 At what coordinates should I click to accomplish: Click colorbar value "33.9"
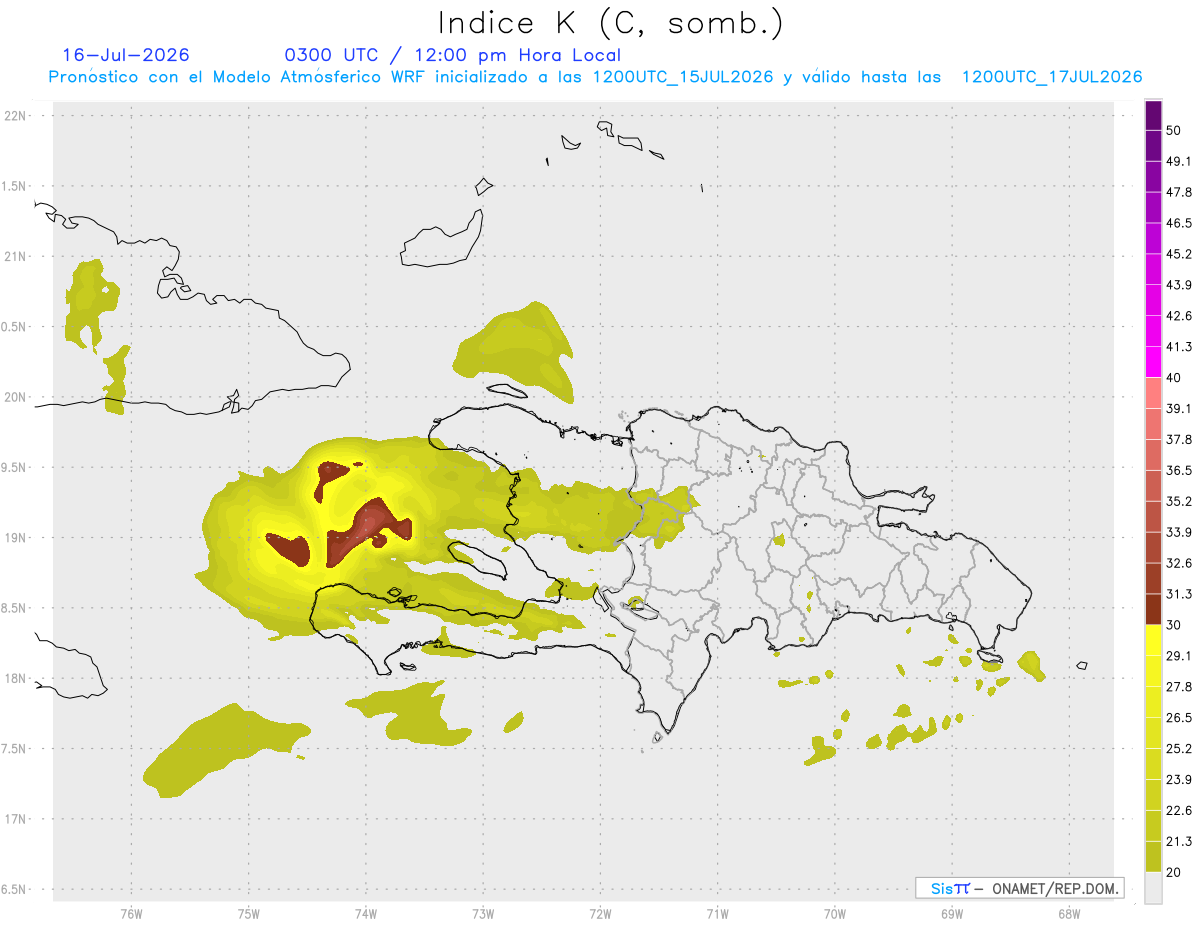1179,532
